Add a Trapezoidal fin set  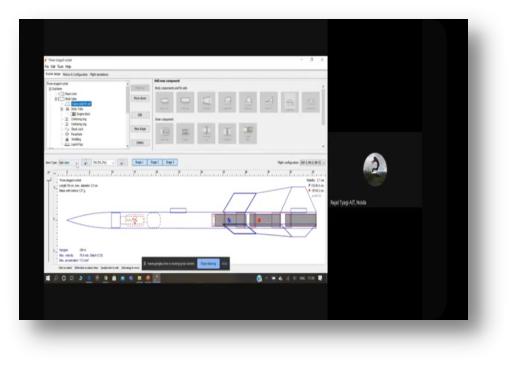click(227, 102)
